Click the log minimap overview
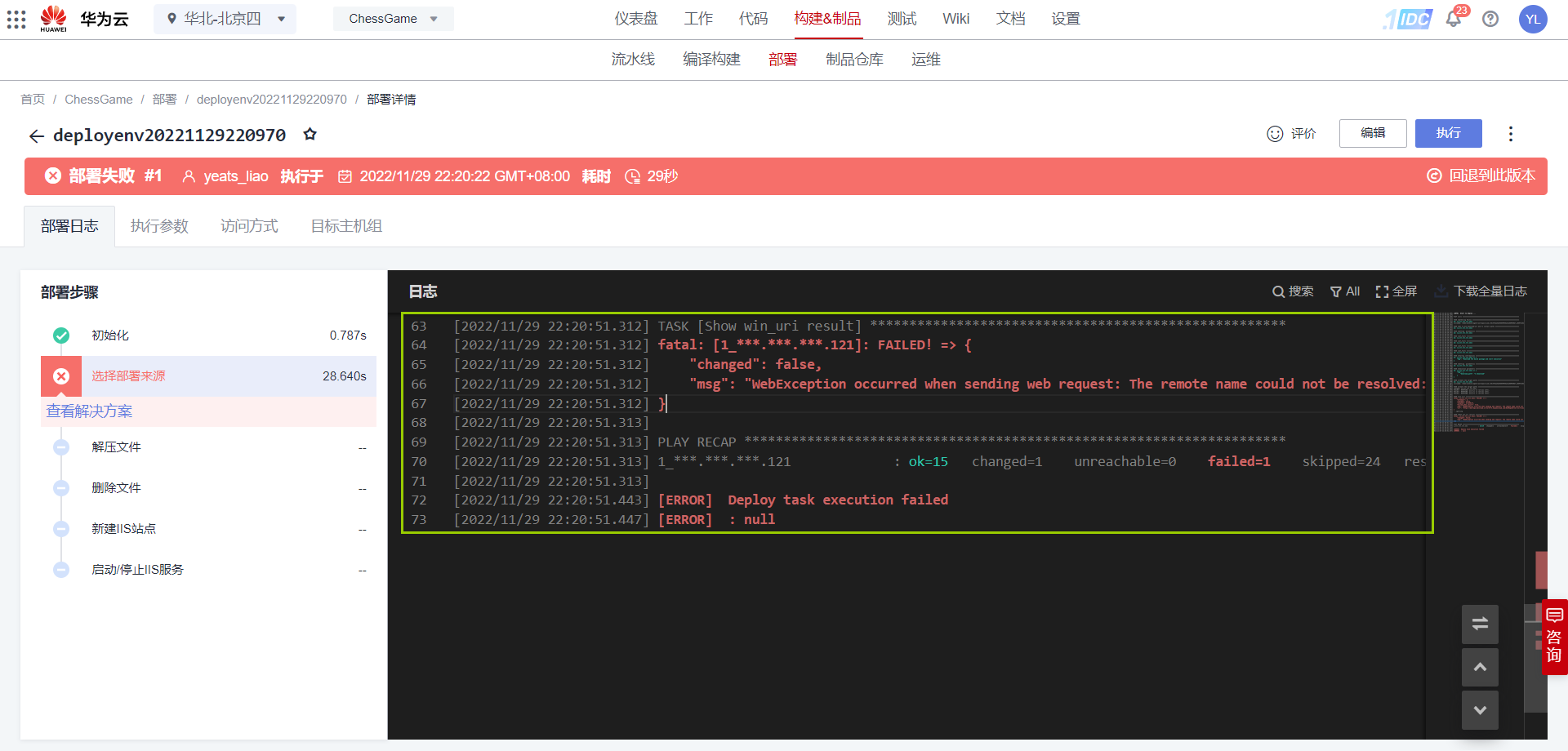This screenshot has width=1568, height=751. (x=1479, y=372)
